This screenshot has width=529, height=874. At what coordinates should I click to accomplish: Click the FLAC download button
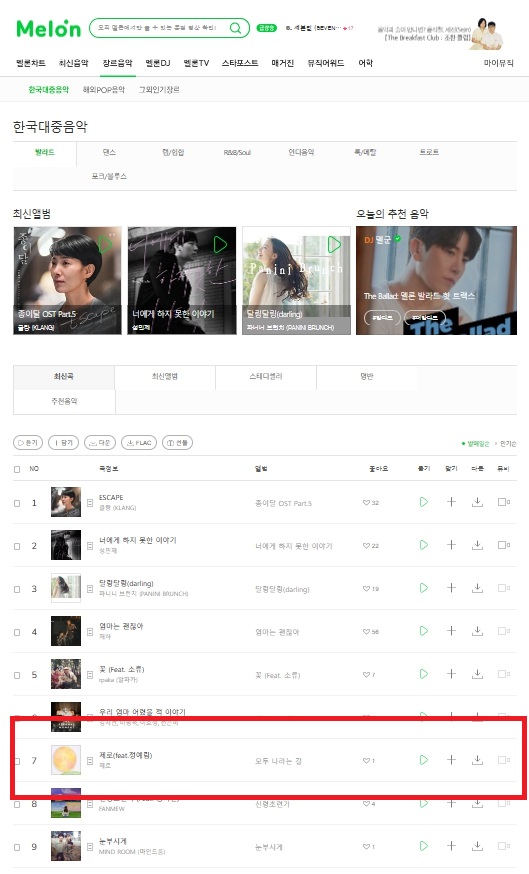[x=139, y=443]
